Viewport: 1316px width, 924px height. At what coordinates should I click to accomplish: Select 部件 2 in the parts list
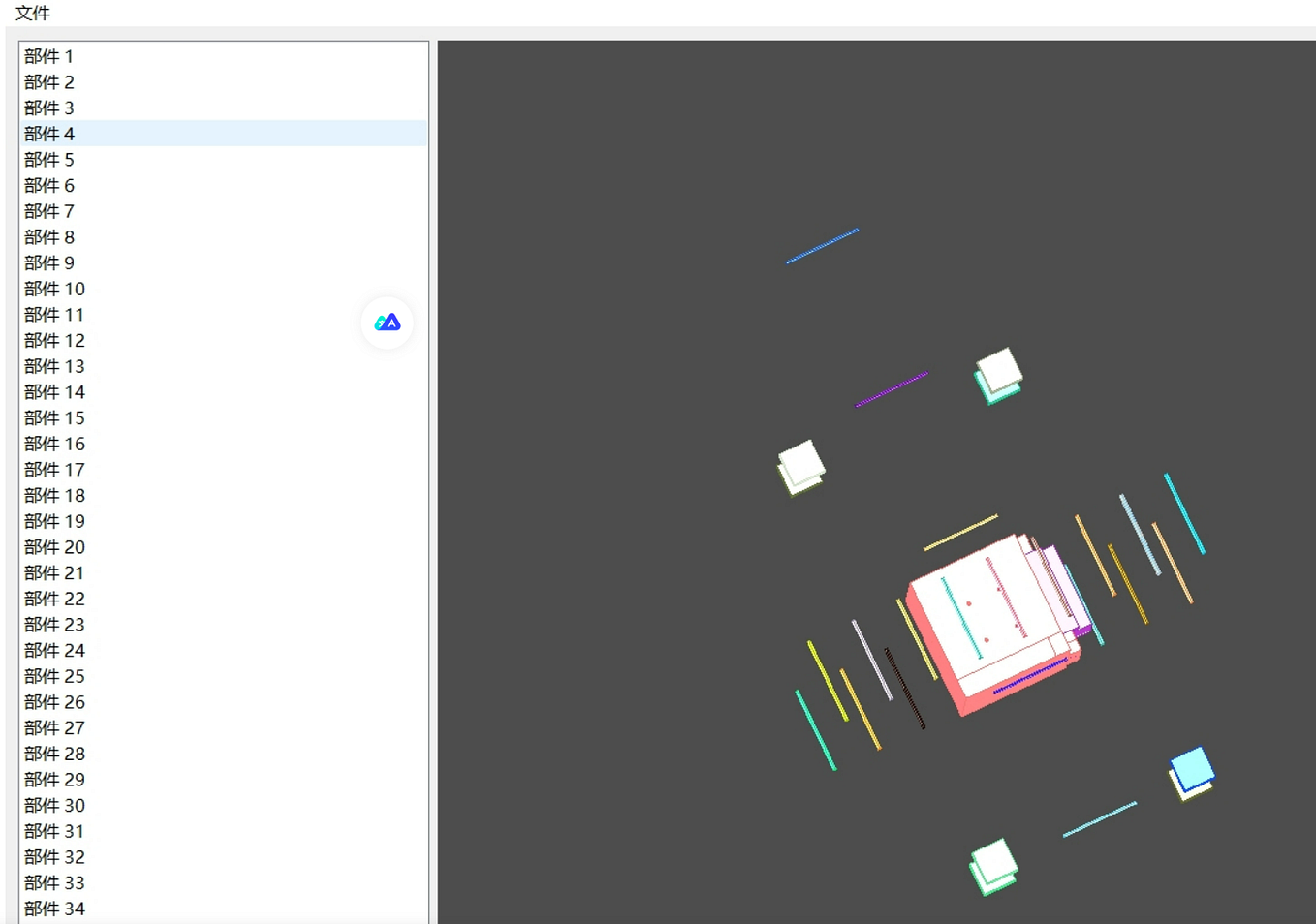(48, 82)
